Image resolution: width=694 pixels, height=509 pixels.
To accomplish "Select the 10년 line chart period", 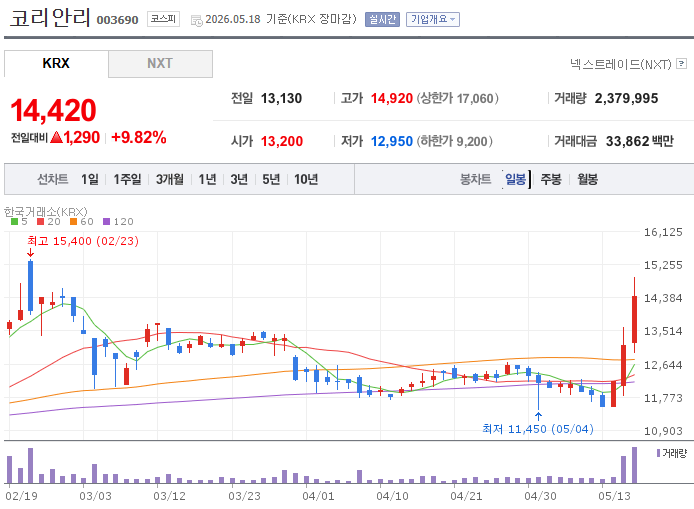I will coord(306,179).
